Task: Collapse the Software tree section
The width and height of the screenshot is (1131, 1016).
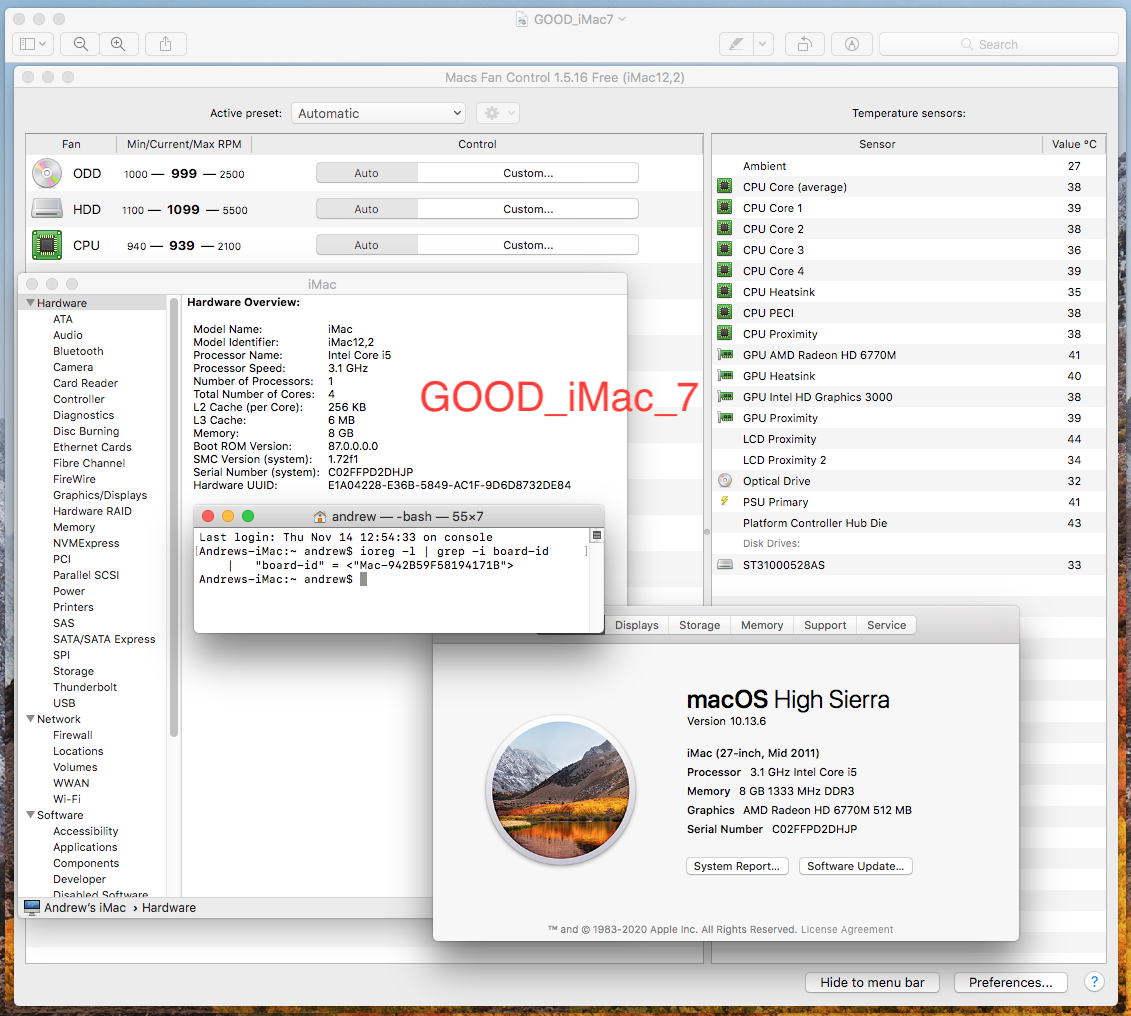Action: pyautogui.click(x=30, y=815)
